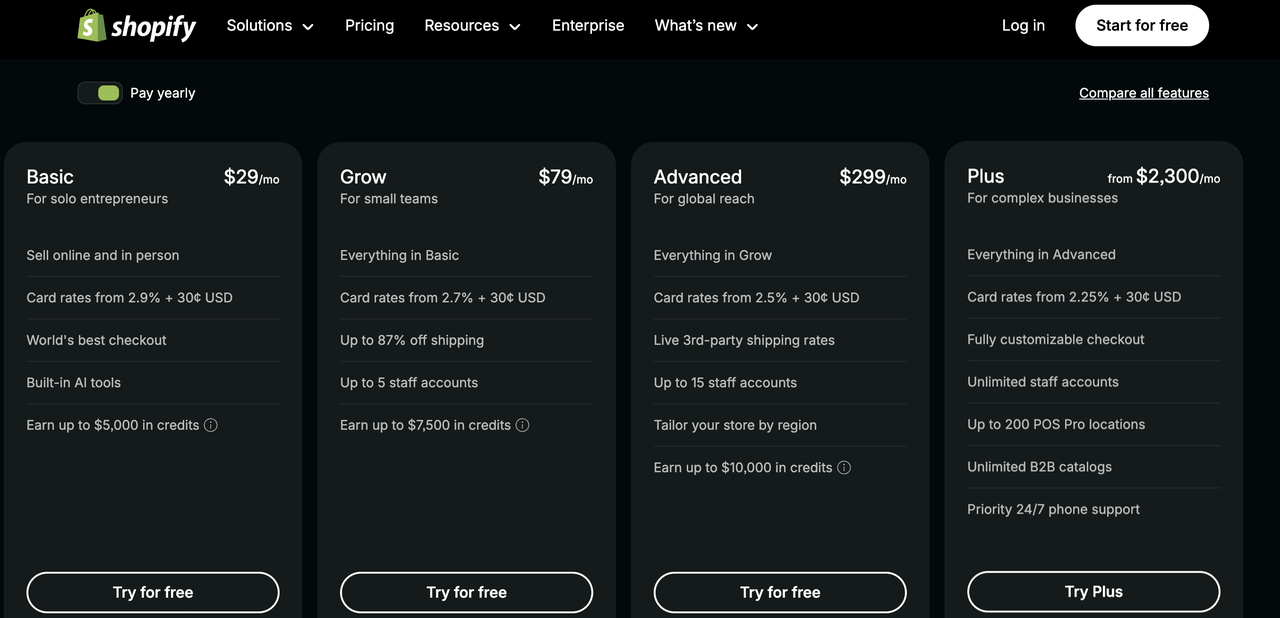Expand the What's new dropdown
Viewport: 1280px width, 618px height.
[706, 26]
